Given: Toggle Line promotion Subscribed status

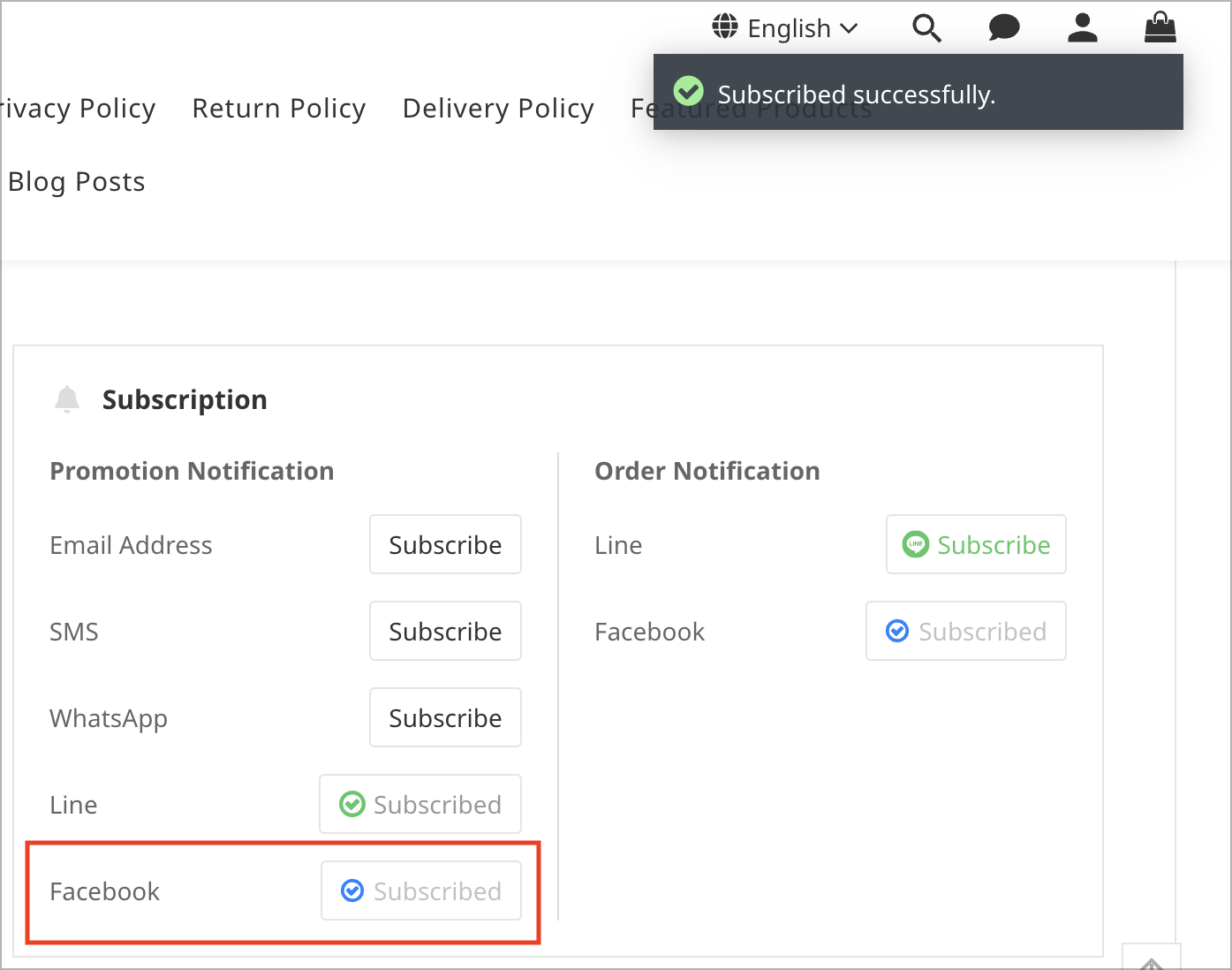Looking at the screenshot, I should click(420, 804).
